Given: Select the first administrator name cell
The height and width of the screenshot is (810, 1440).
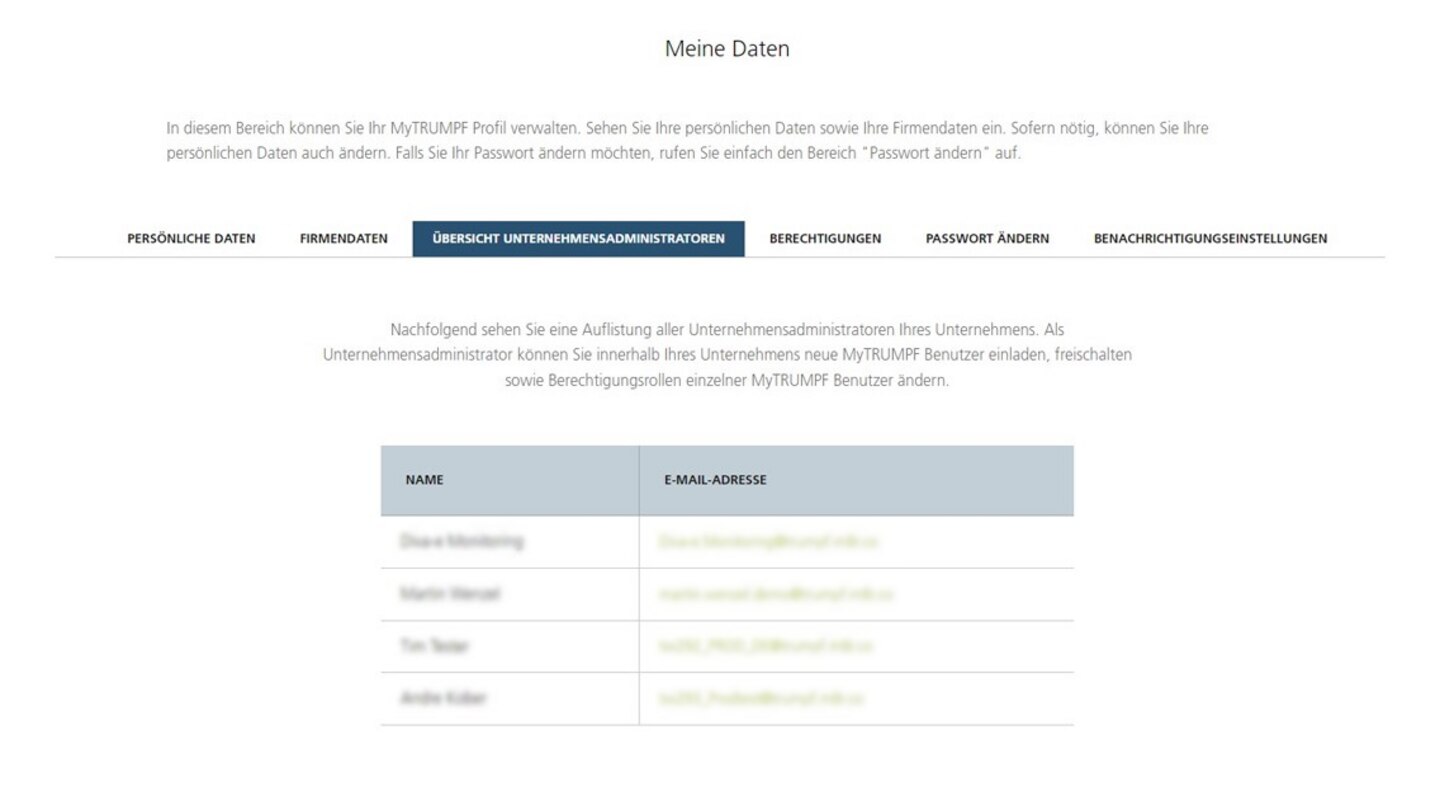Looking at the screenshot, I should pyautogui.click(x=461, y=542).
